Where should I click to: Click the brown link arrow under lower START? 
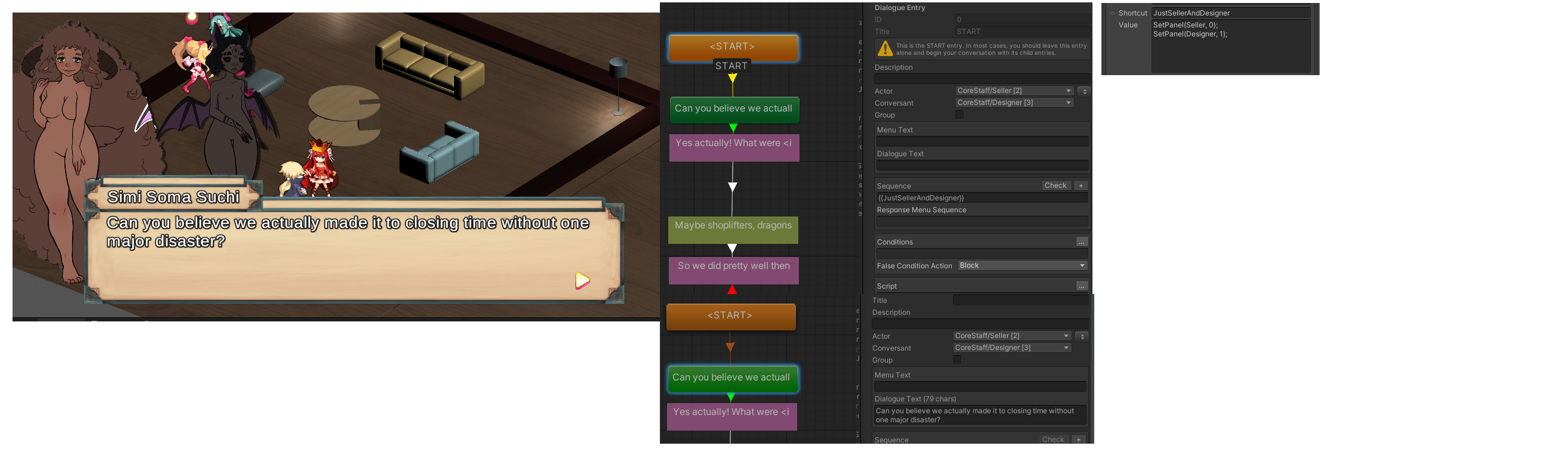(x=730, y=346)
